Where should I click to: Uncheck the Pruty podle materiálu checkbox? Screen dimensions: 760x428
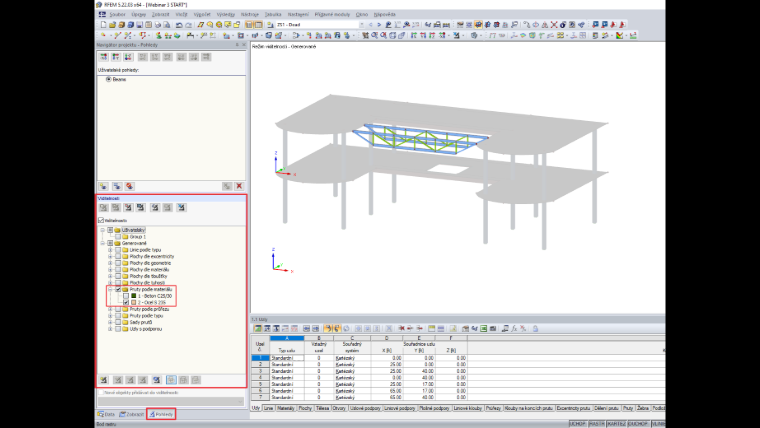coord(118,289)
